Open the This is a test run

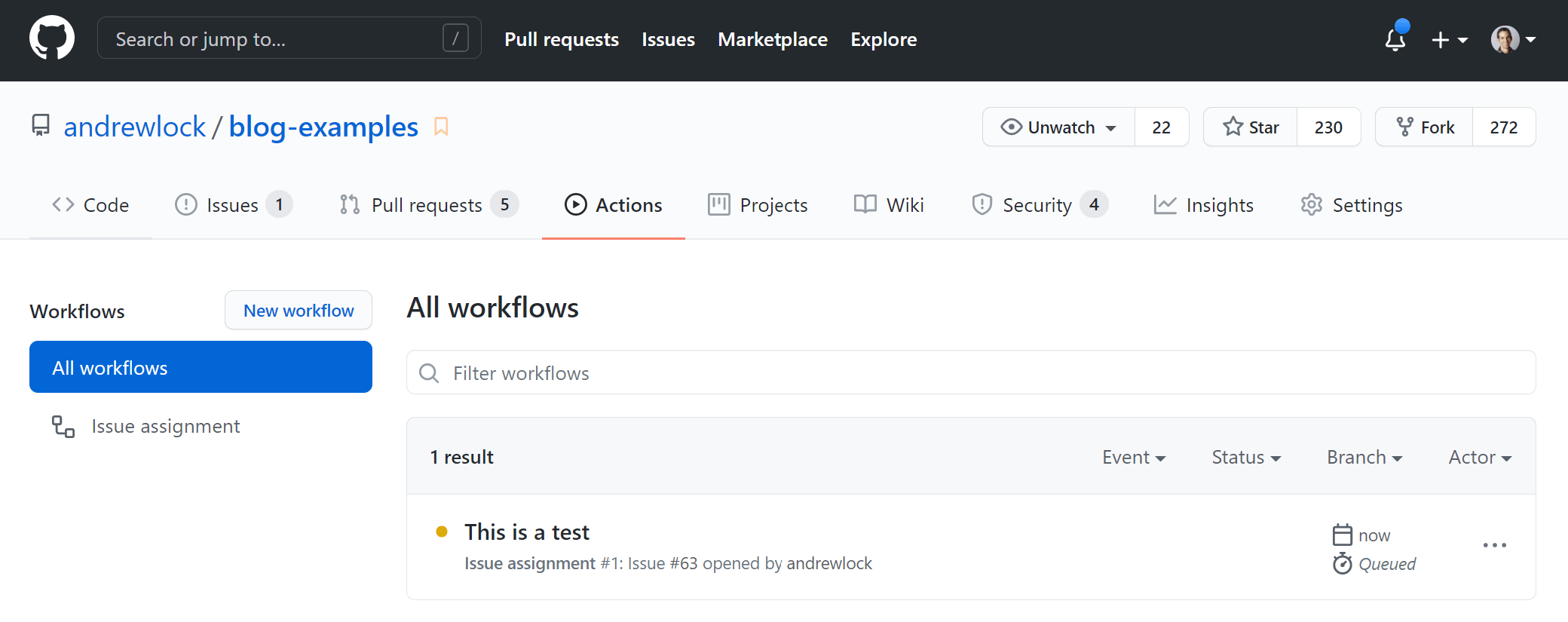pyautogui.click(x=527, y=532)
